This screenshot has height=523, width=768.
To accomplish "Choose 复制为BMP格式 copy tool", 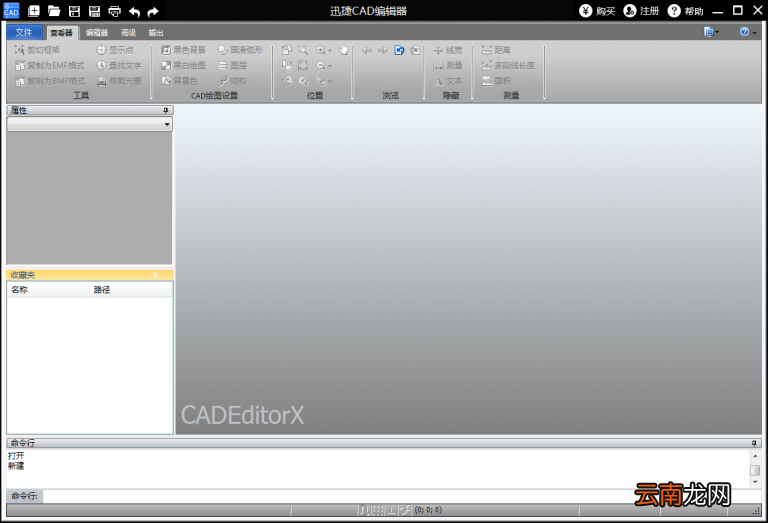I will pos(50,81).
